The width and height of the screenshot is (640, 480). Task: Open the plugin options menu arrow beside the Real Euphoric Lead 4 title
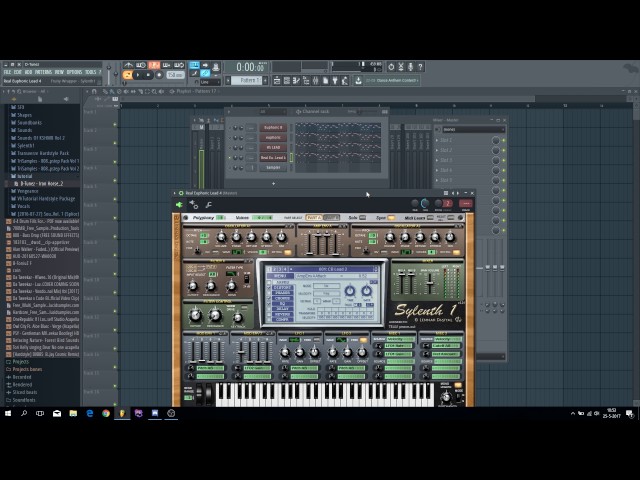175,193
